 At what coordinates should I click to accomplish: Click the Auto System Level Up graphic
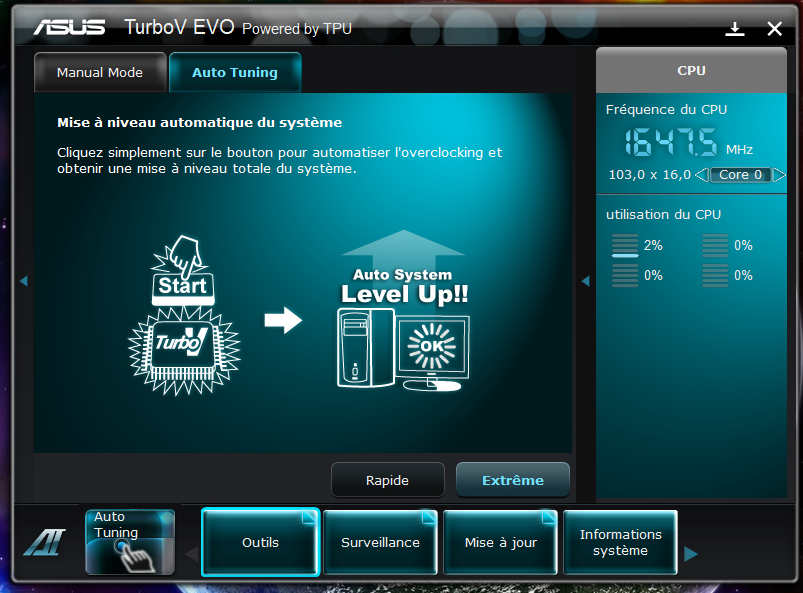(403, 312)
